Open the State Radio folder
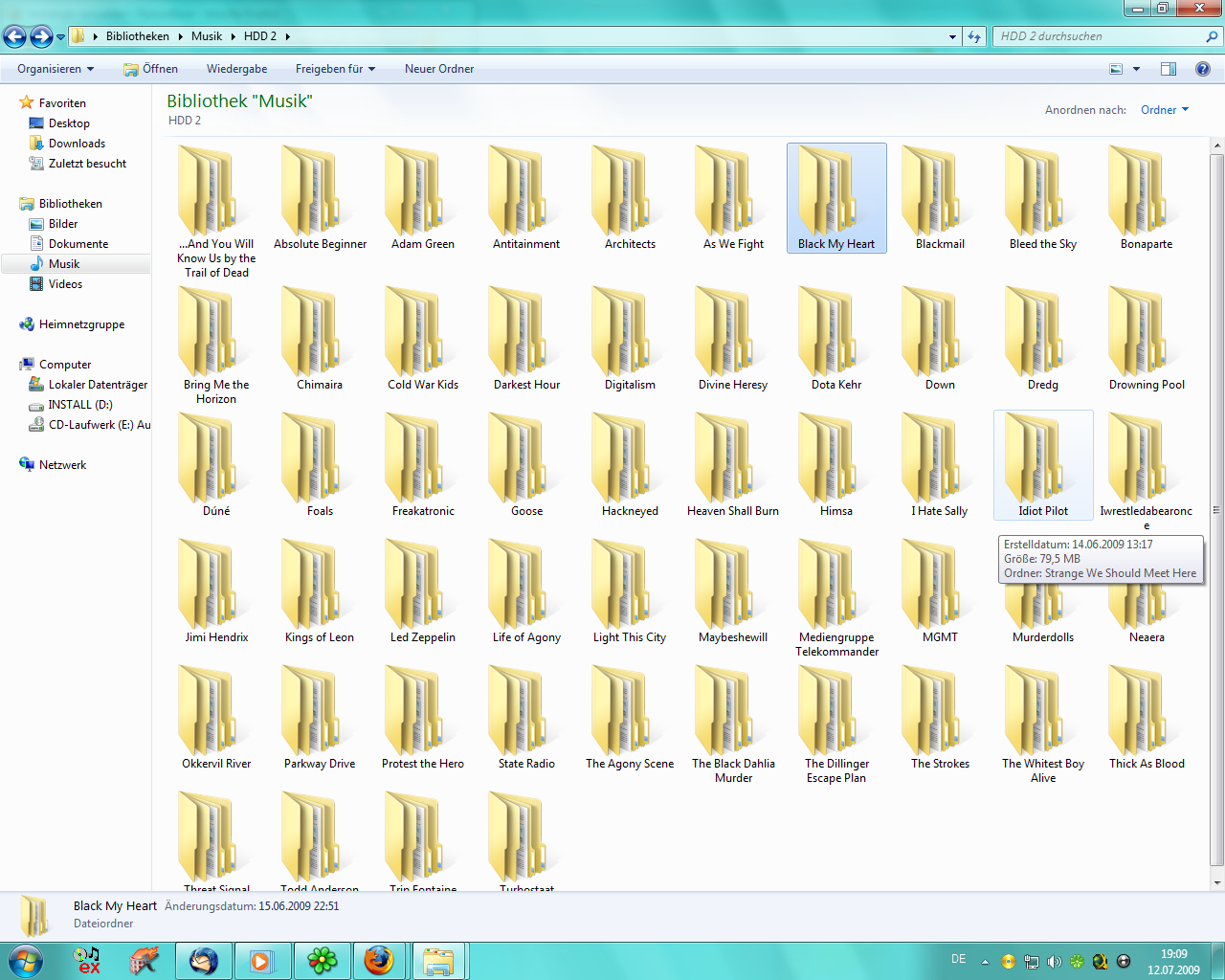 click(526, 718)
